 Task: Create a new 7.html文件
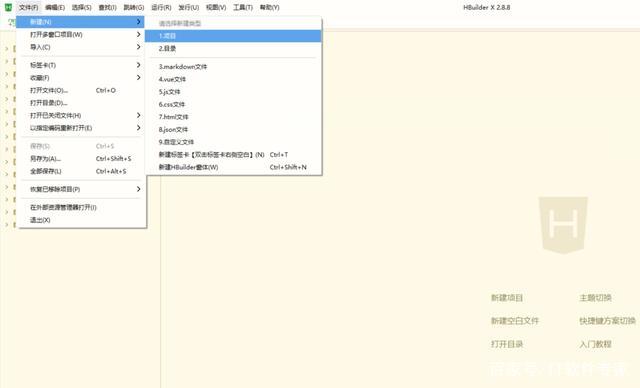coord(233,117)
